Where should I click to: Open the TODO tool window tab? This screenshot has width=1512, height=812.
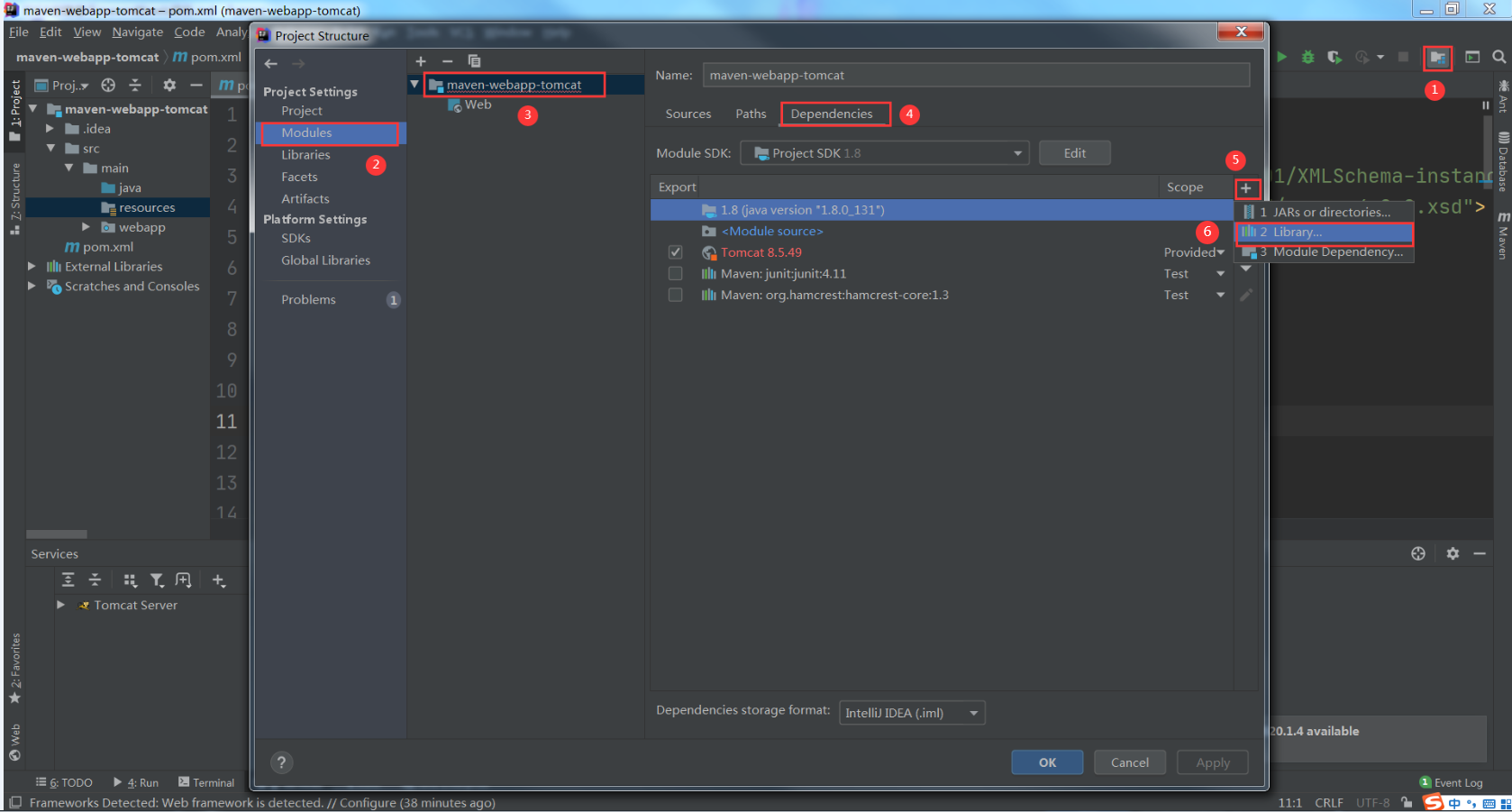(64, 782)
